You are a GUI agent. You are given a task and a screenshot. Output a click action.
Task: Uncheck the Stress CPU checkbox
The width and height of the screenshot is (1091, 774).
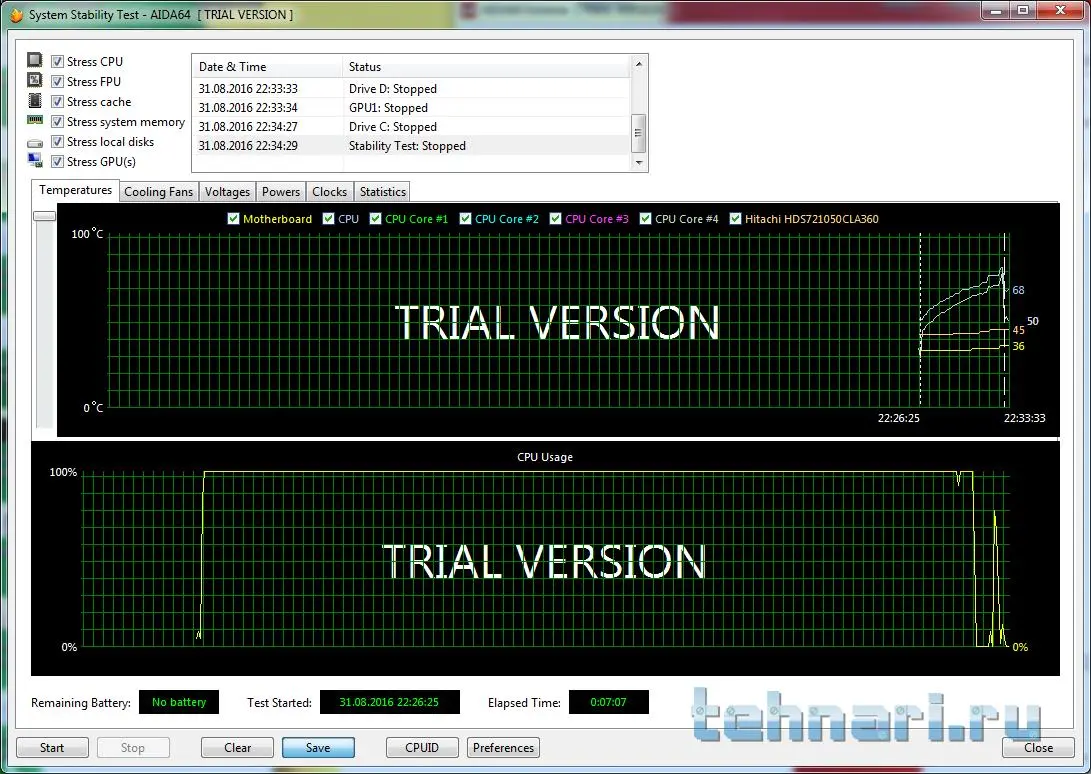[x=58, y=61]
